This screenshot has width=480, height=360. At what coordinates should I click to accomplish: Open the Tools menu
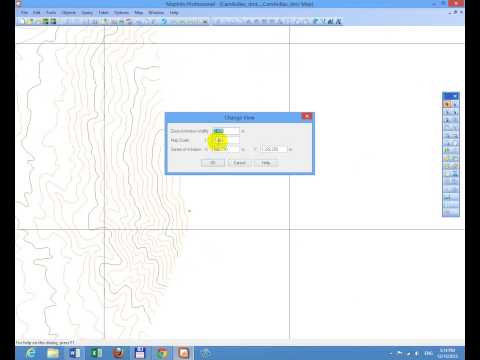pyautogui.click(x=51, y=13)
